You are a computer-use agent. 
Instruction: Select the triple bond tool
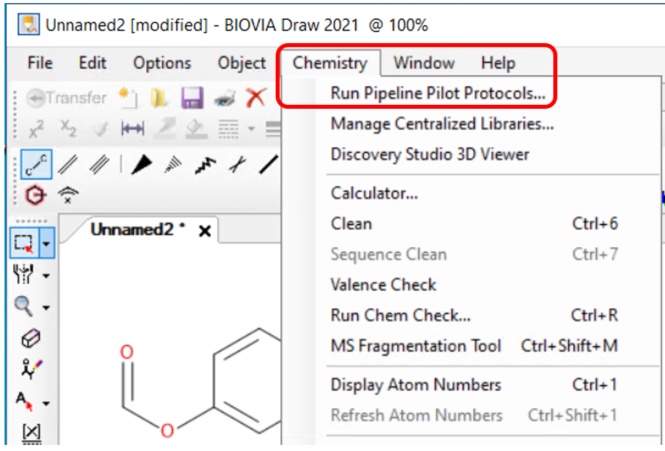[x=99, y=165]
